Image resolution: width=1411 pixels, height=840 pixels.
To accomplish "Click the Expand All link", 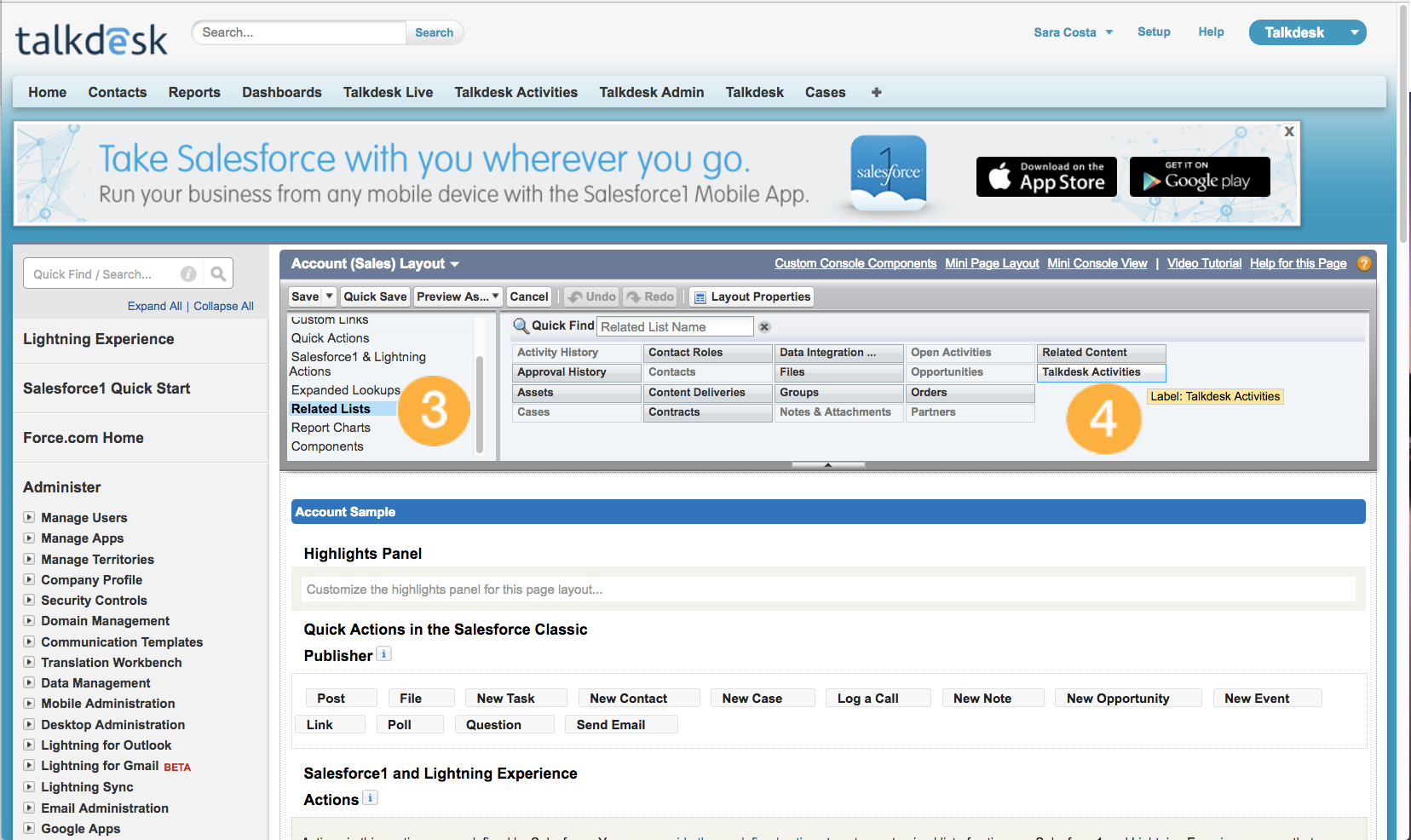I will coord(155,306).
